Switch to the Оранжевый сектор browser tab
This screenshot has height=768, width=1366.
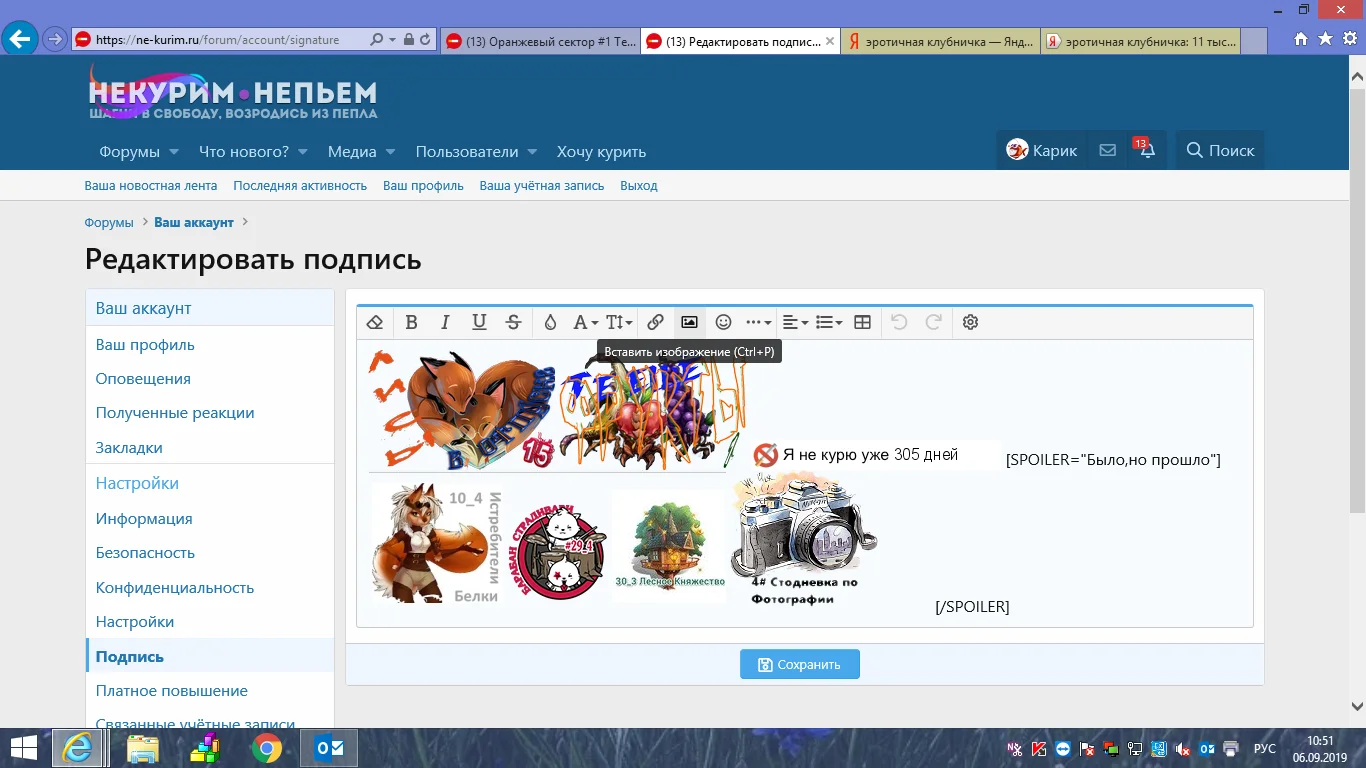coord(540,40)
